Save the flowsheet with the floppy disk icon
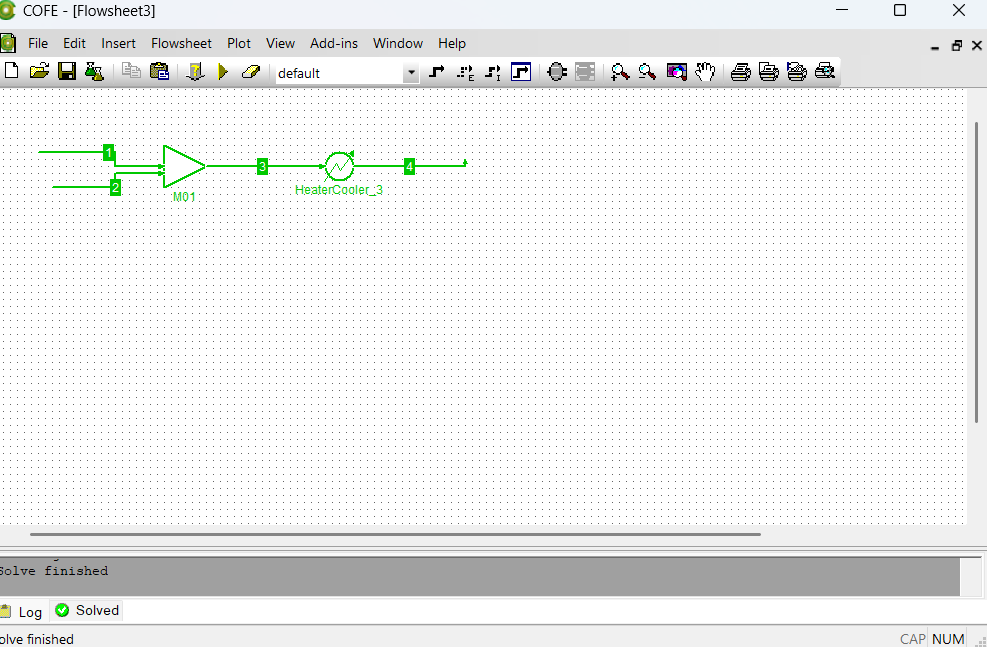The height and width of the screenshot is (647, 987). pos(67,72)
